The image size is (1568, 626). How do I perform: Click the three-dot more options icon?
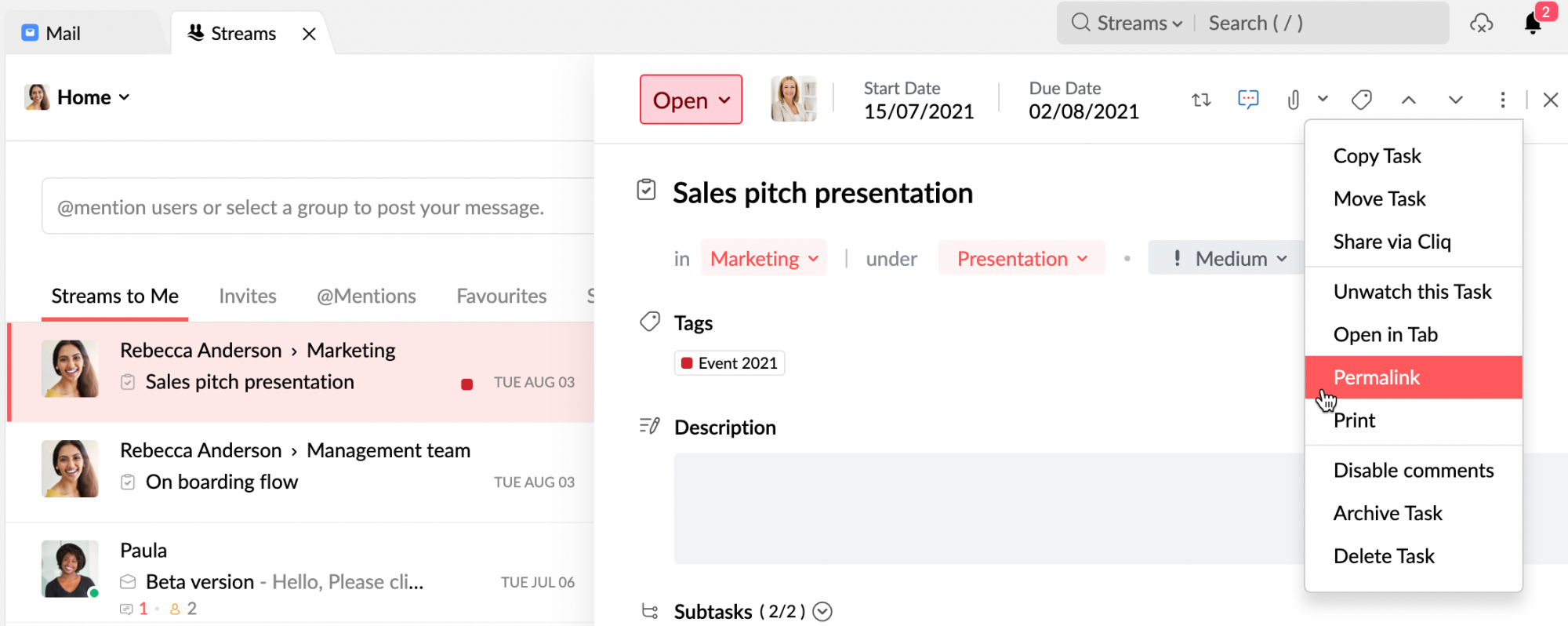point(1502,100)
